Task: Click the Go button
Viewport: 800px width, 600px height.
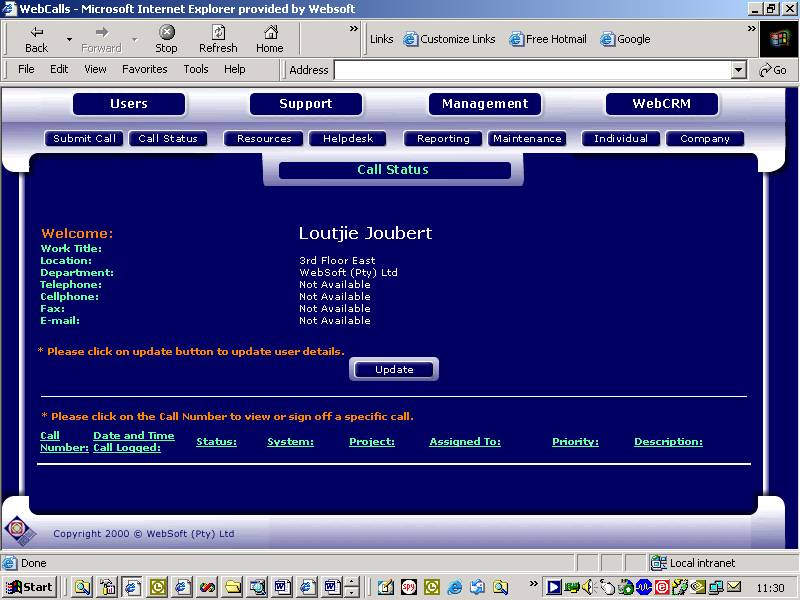Action: coord(773,70)
